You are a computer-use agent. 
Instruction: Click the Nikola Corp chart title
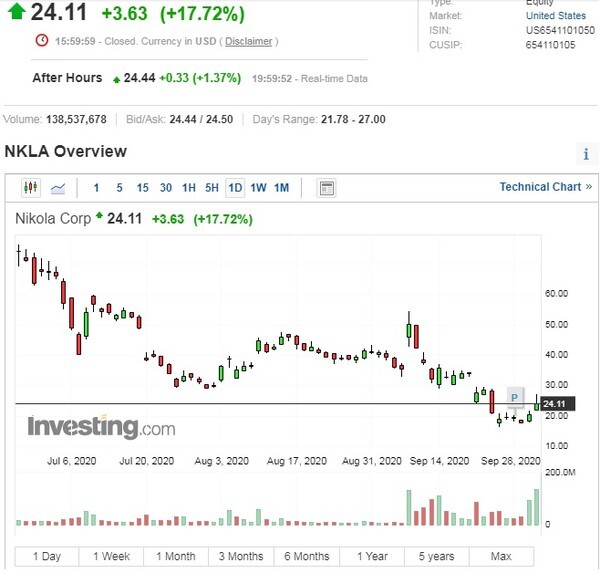coord(53,219)
